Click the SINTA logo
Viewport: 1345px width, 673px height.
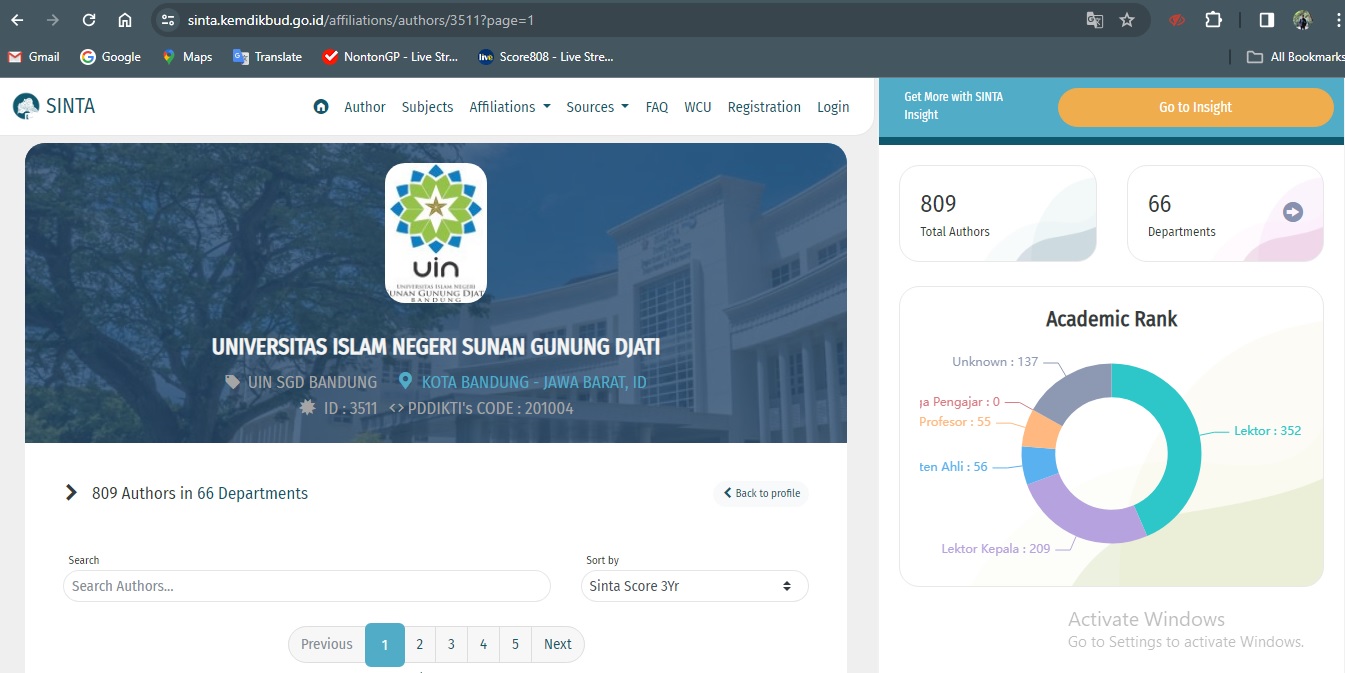(x=54, y=106)
